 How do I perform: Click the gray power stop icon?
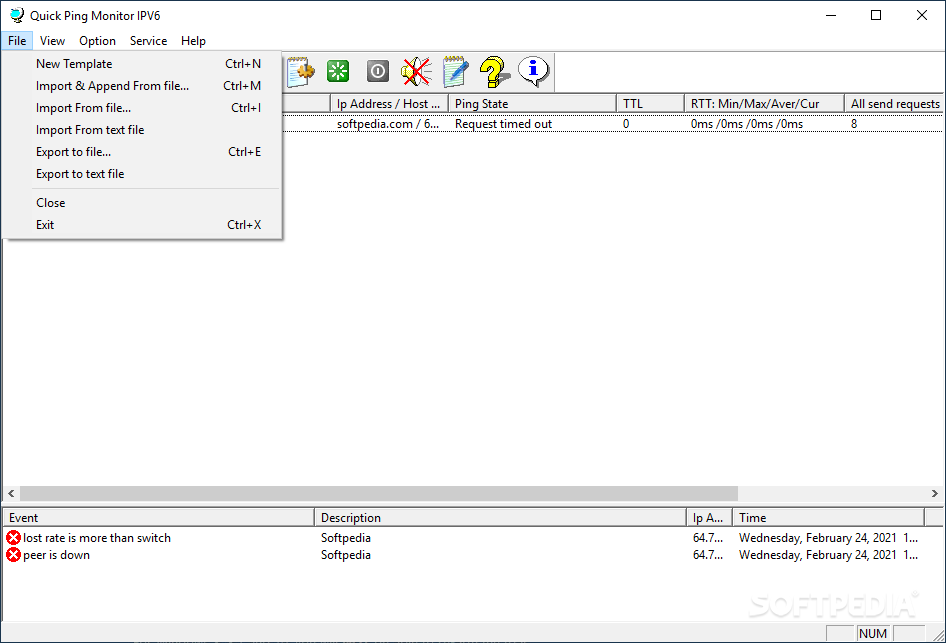click(x=378, y=71)
